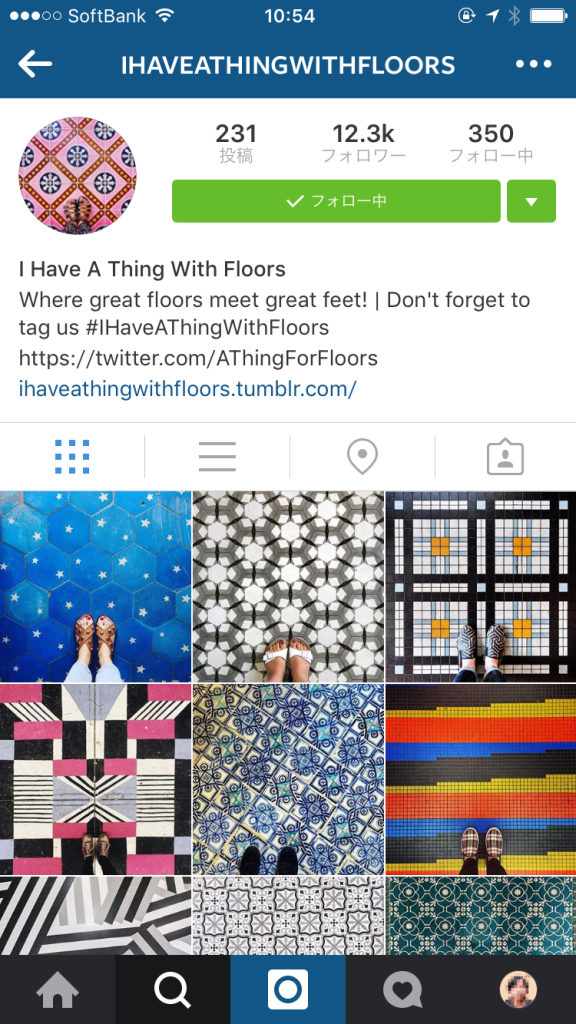Open the red yellow blue striped floor photo

tap(481, 779)
